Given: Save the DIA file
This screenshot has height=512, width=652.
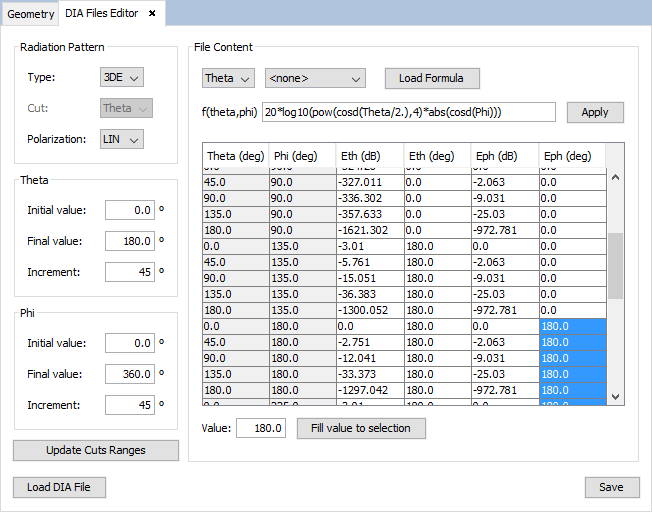Looking at the screenshot, I should (x=611, y=487).
